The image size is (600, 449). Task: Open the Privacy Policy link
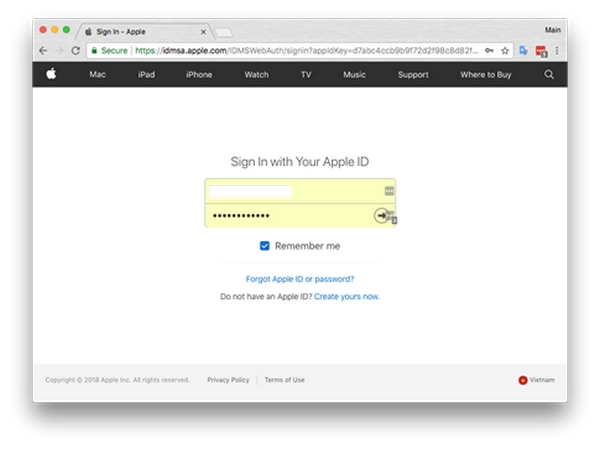tap(228, 380)
